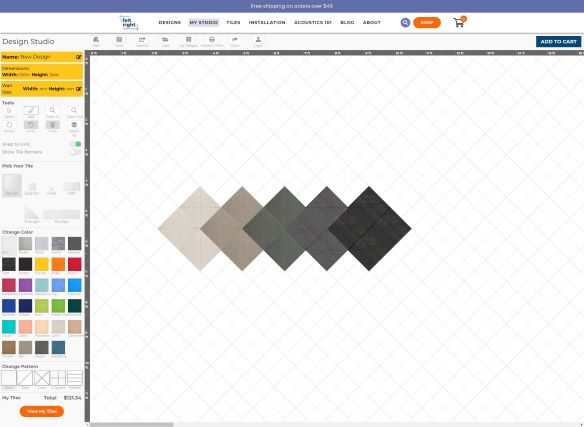Viewport: 584px width, 427px height.
Task: Choose the Select pointer tool
Action: coord(9,110)
